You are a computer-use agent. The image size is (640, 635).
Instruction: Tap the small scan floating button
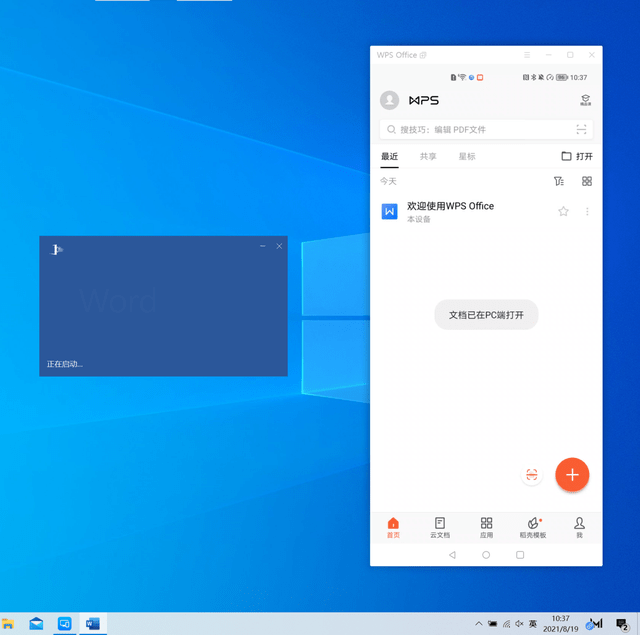coord(531,475)
